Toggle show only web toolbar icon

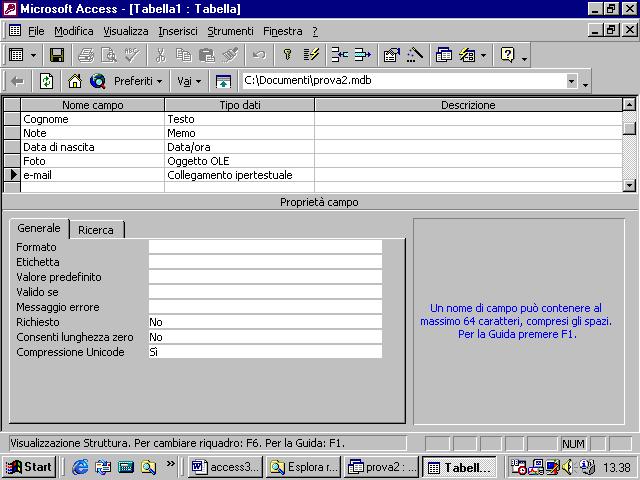tap(223, 81)
